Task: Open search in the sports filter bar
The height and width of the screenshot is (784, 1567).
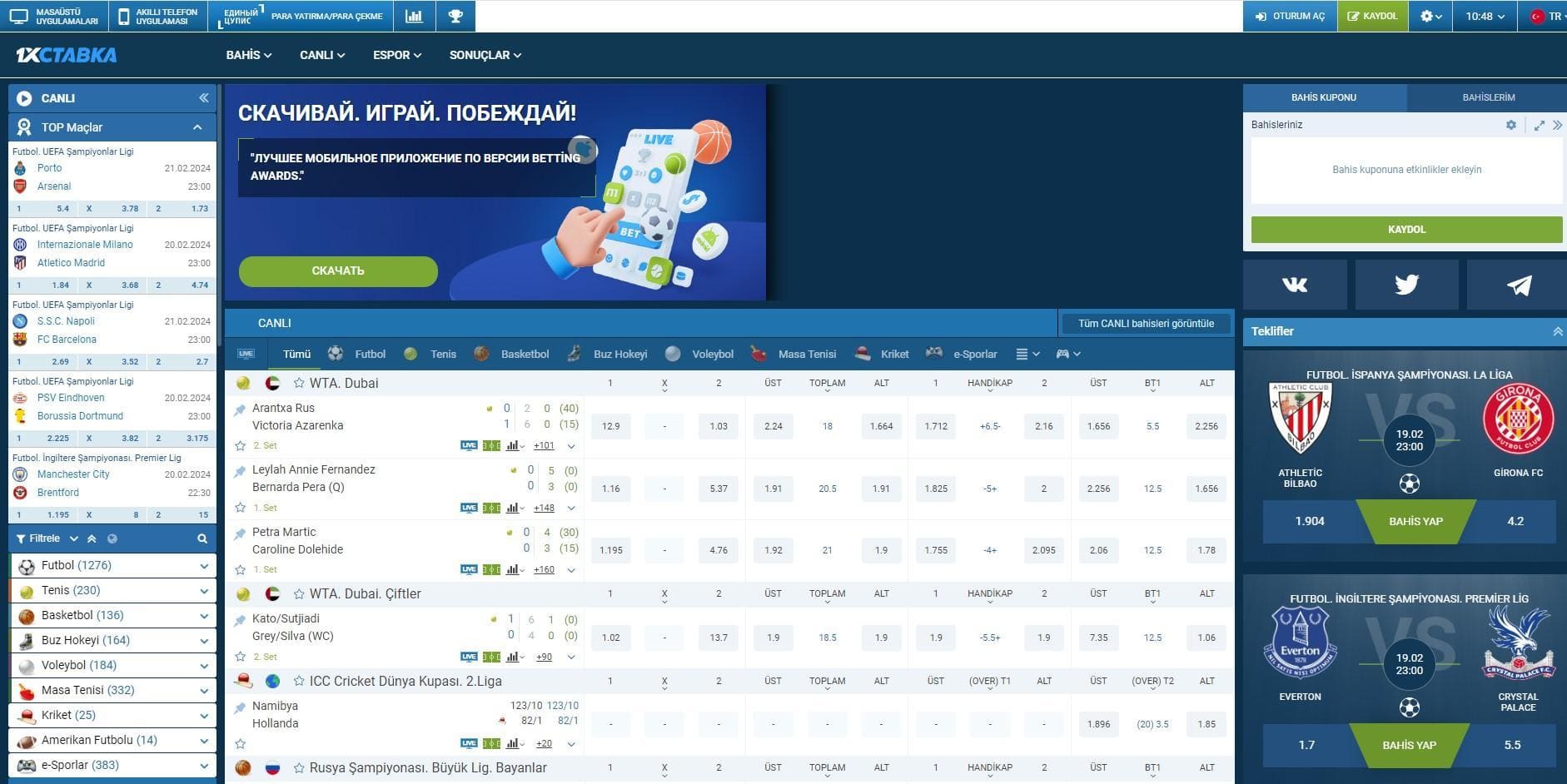Action: 201,538
